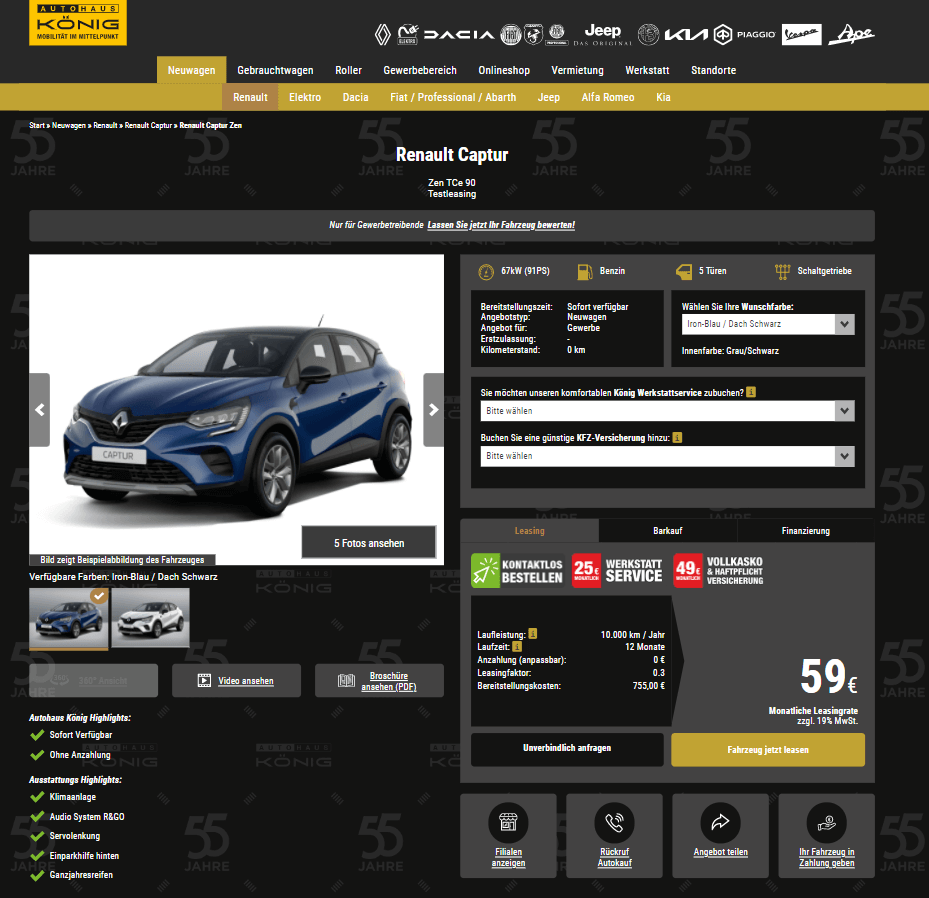The width and height of the screenshot is (929, 898).
Task: Open Vermietung menu item
Action: tap(578, 70)
